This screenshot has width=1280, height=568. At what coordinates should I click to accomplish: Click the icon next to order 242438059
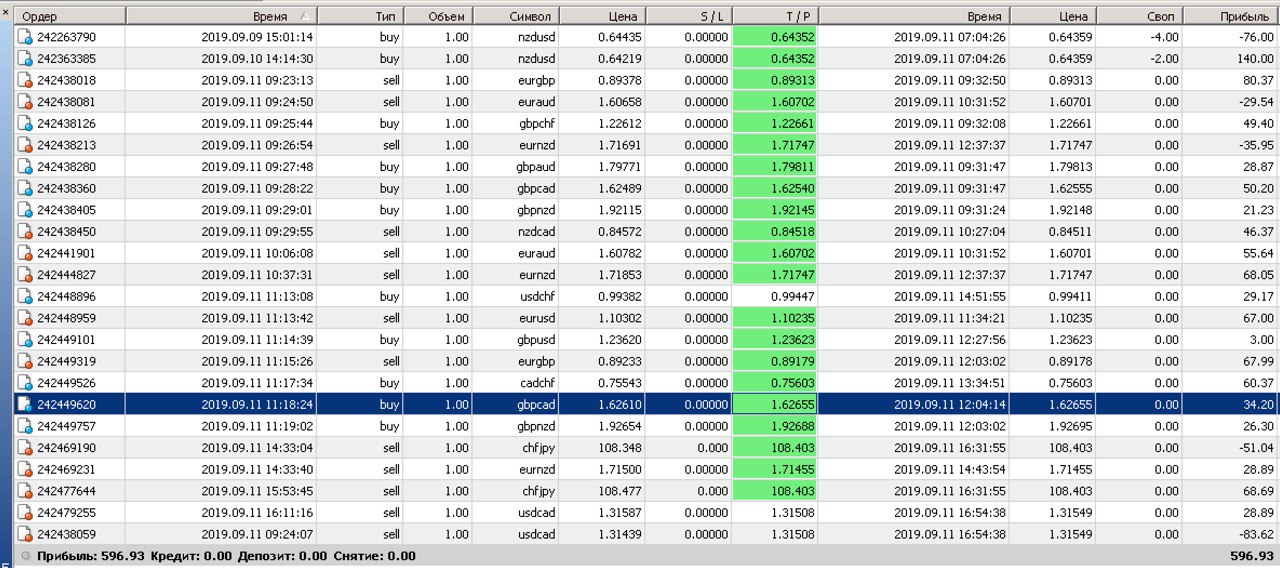point(25,535)
